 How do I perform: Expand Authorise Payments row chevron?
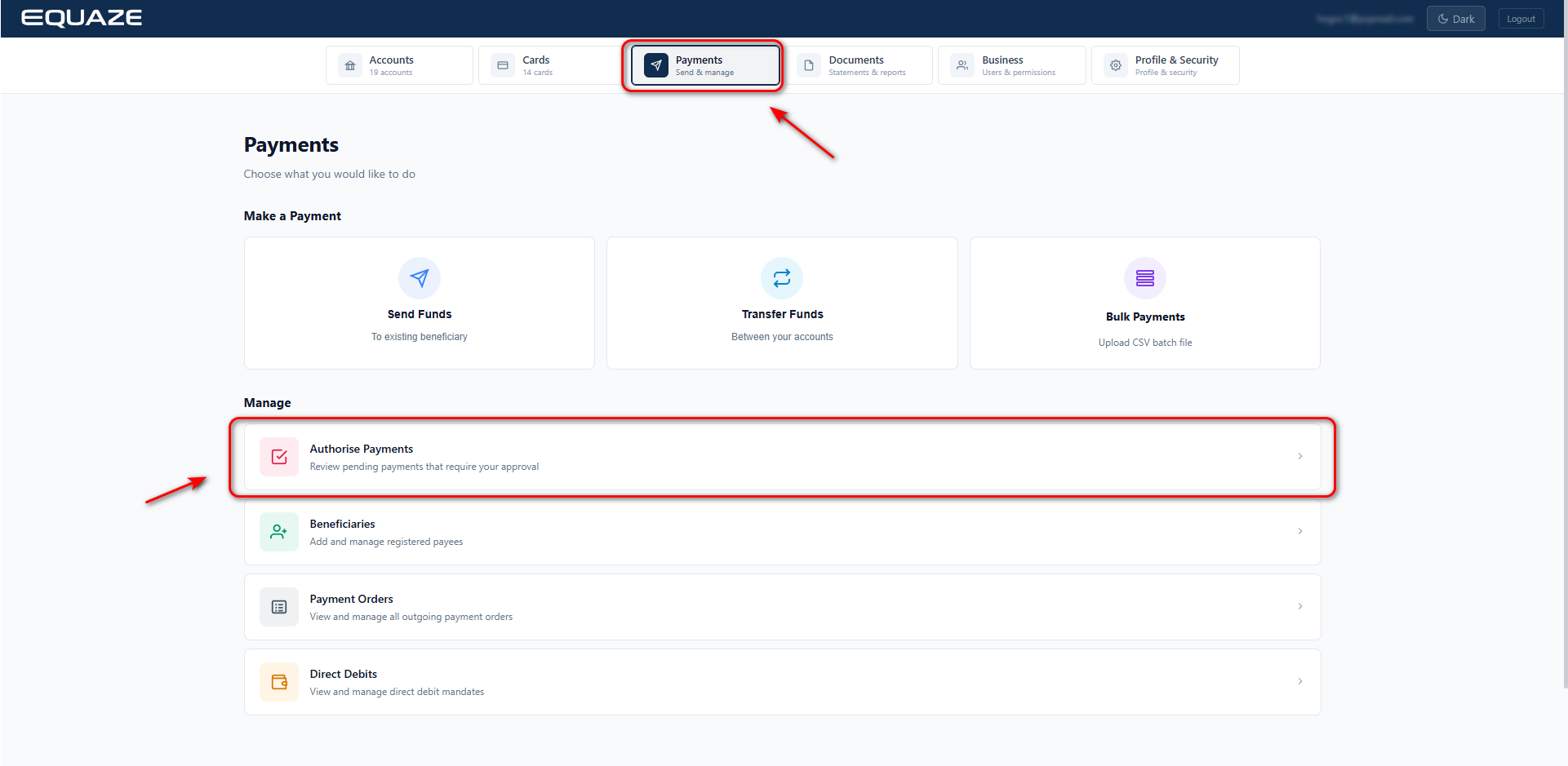1300,456
